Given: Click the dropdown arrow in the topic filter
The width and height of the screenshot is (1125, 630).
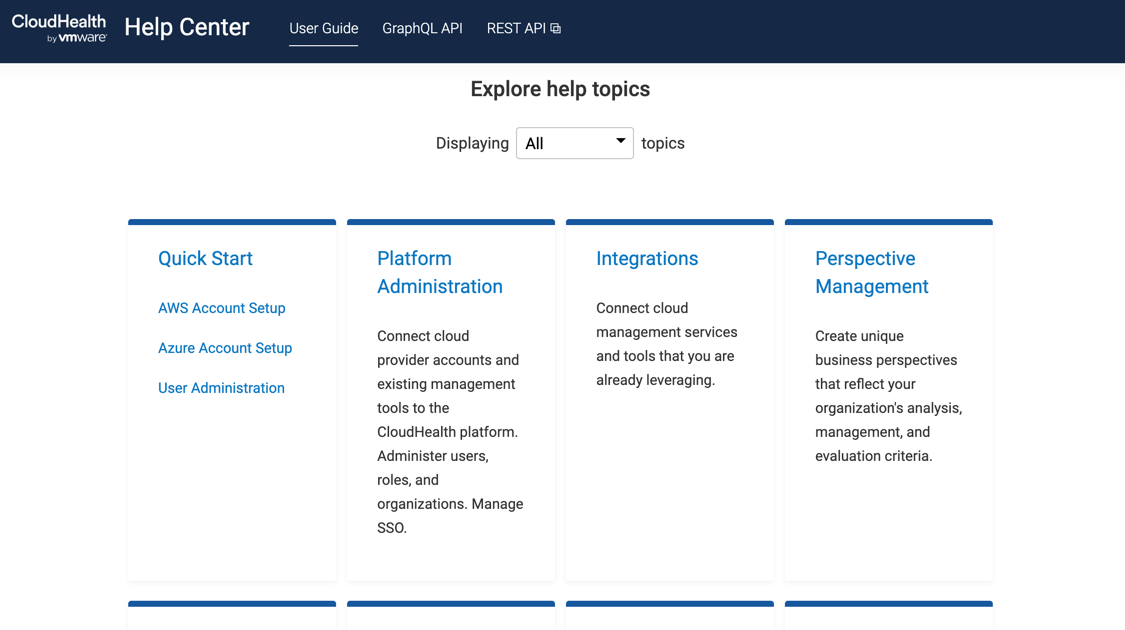Looking at the screenshot, I should pos(620,142).
